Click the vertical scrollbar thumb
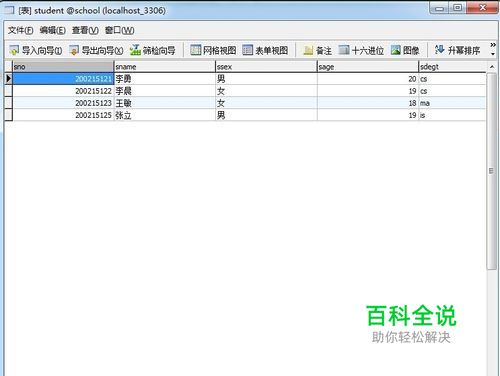Image resolution: width=500 pixels, height=376 pixels. (x=491, y=171)
